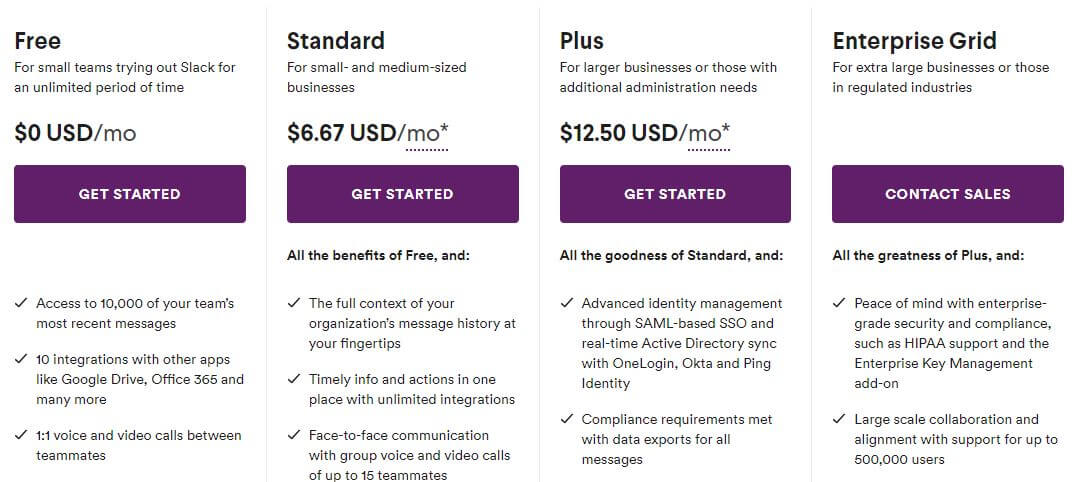
Task: Select the Standard plan heading
Action: tap(336, 41)
